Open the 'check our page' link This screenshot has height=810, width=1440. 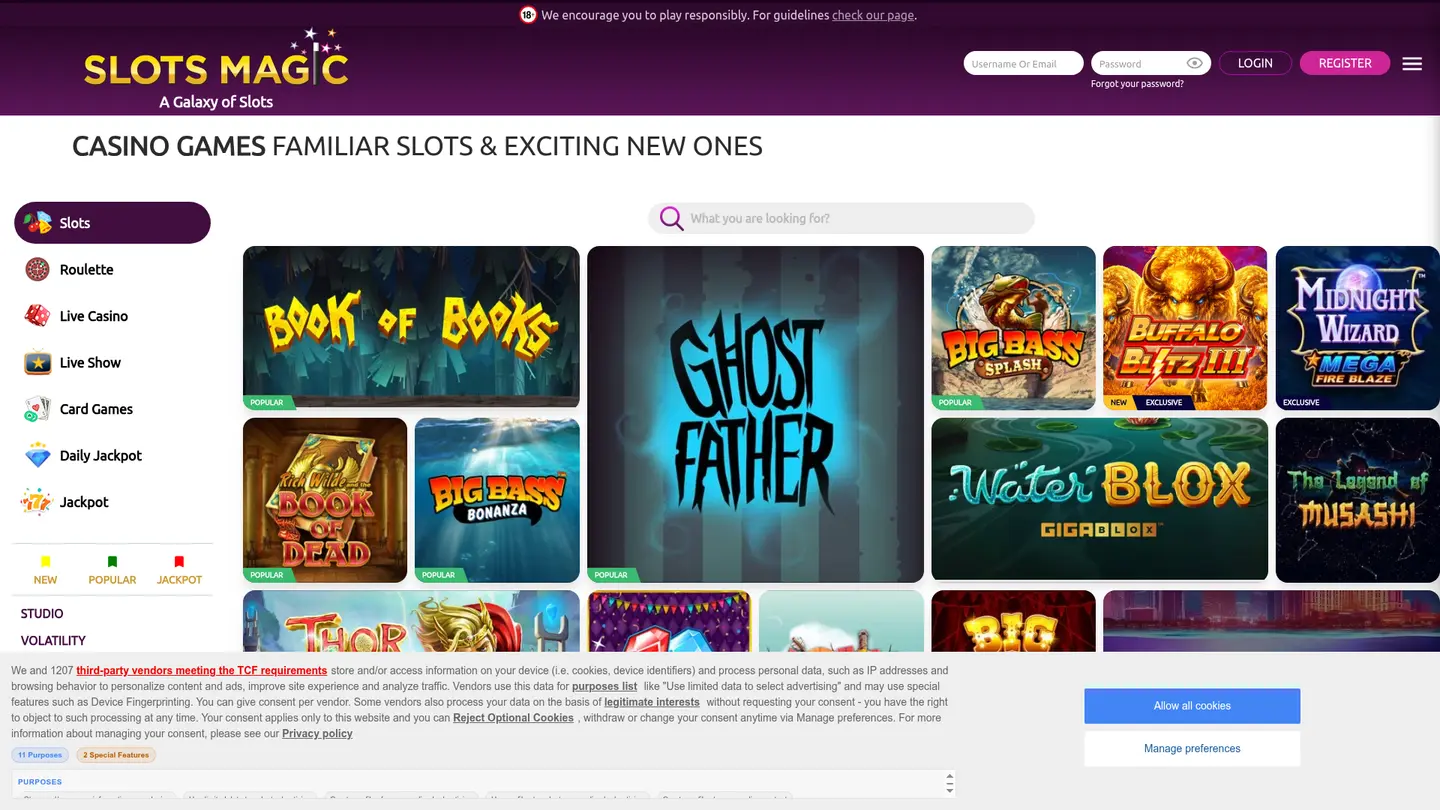872,15
